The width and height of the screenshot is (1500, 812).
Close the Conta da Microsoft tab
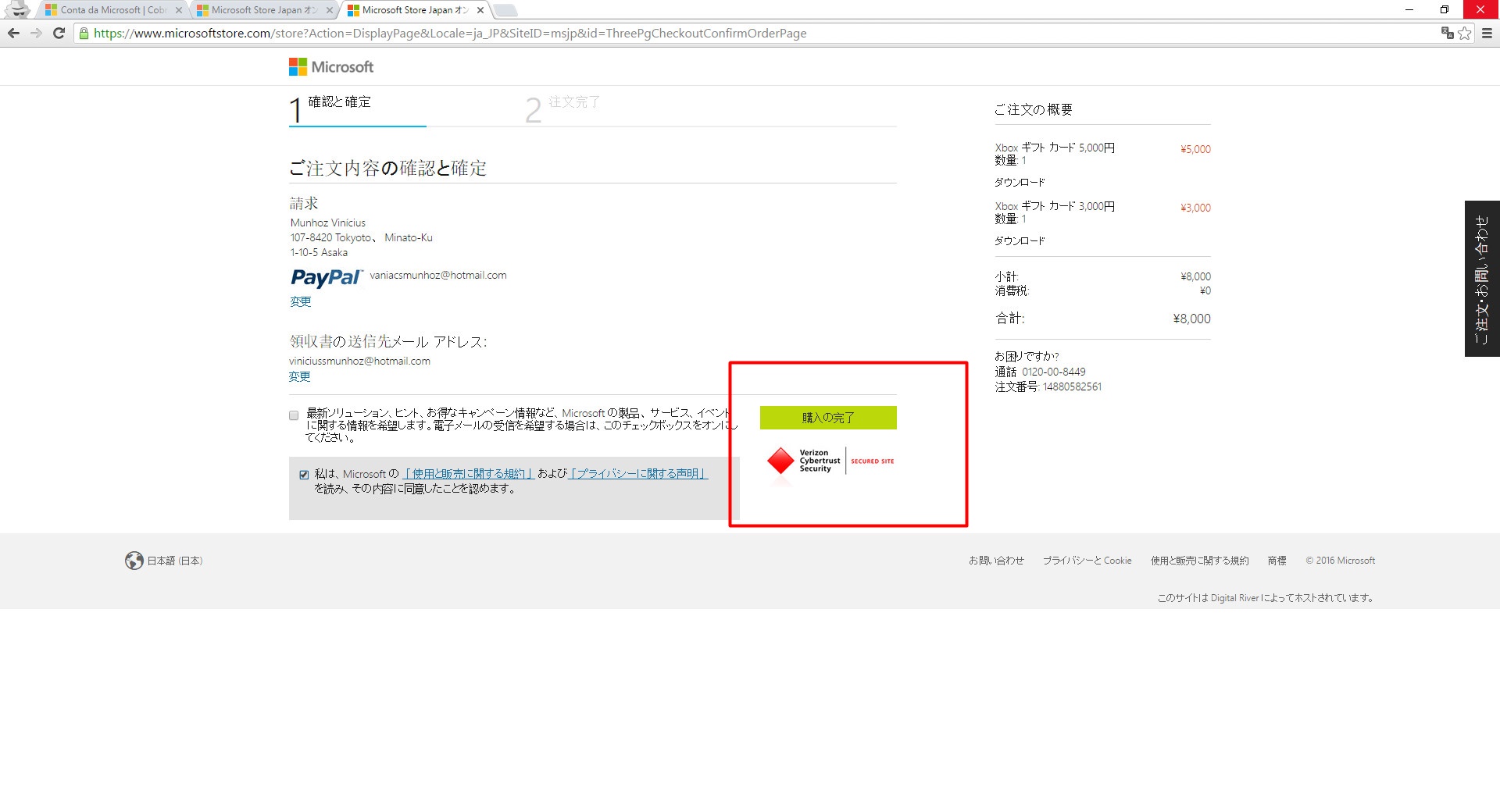pos(179,10)
